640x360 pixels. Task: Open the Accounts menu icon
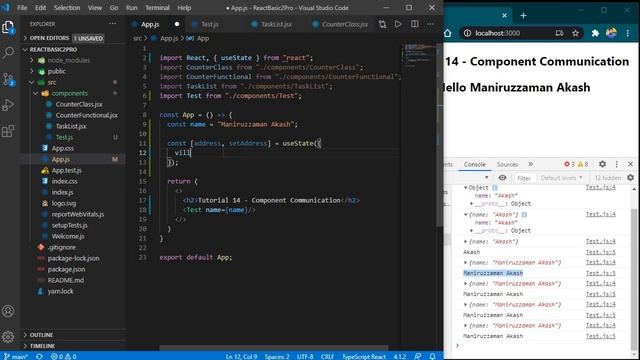[8, 311]
